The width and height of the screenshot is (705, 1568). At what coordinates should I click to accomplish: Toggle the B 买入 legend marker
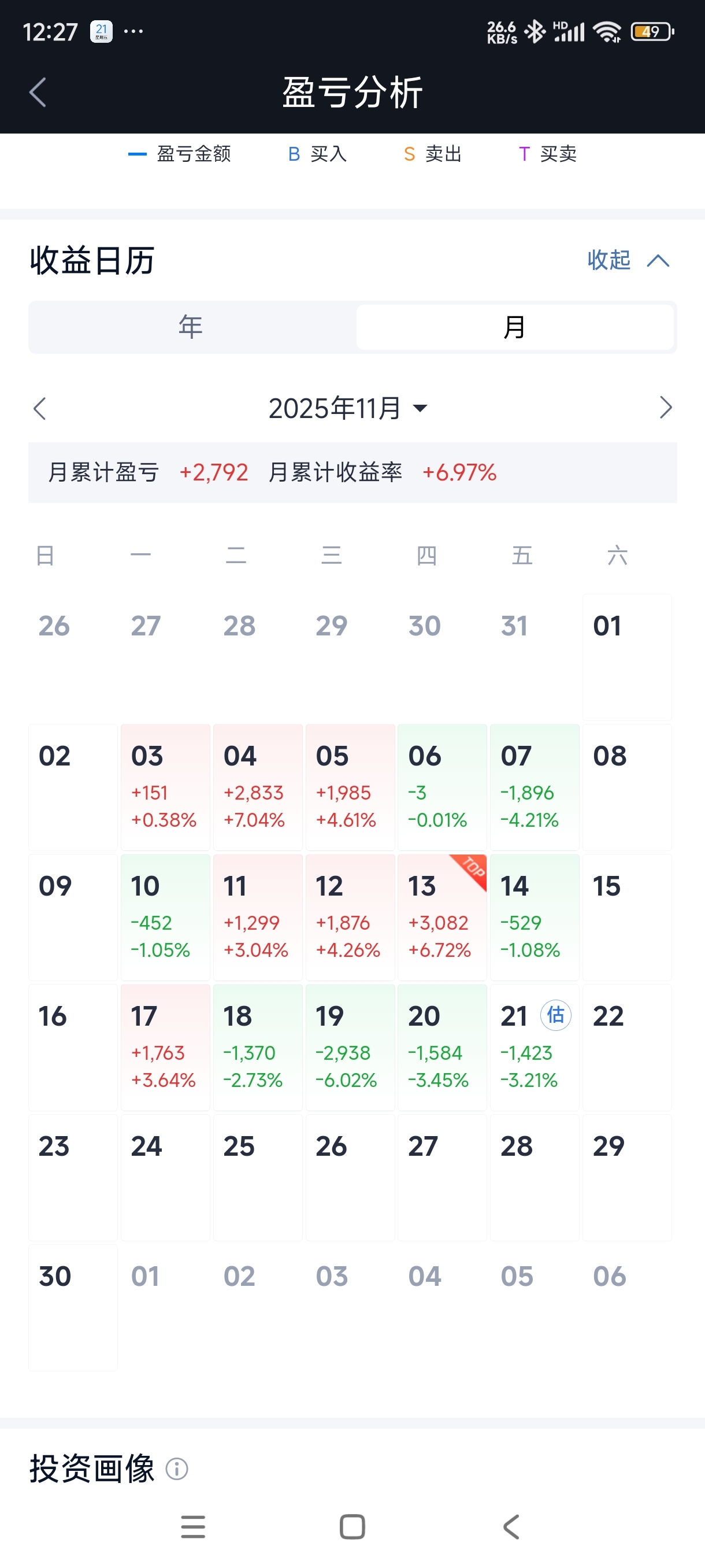317,154
